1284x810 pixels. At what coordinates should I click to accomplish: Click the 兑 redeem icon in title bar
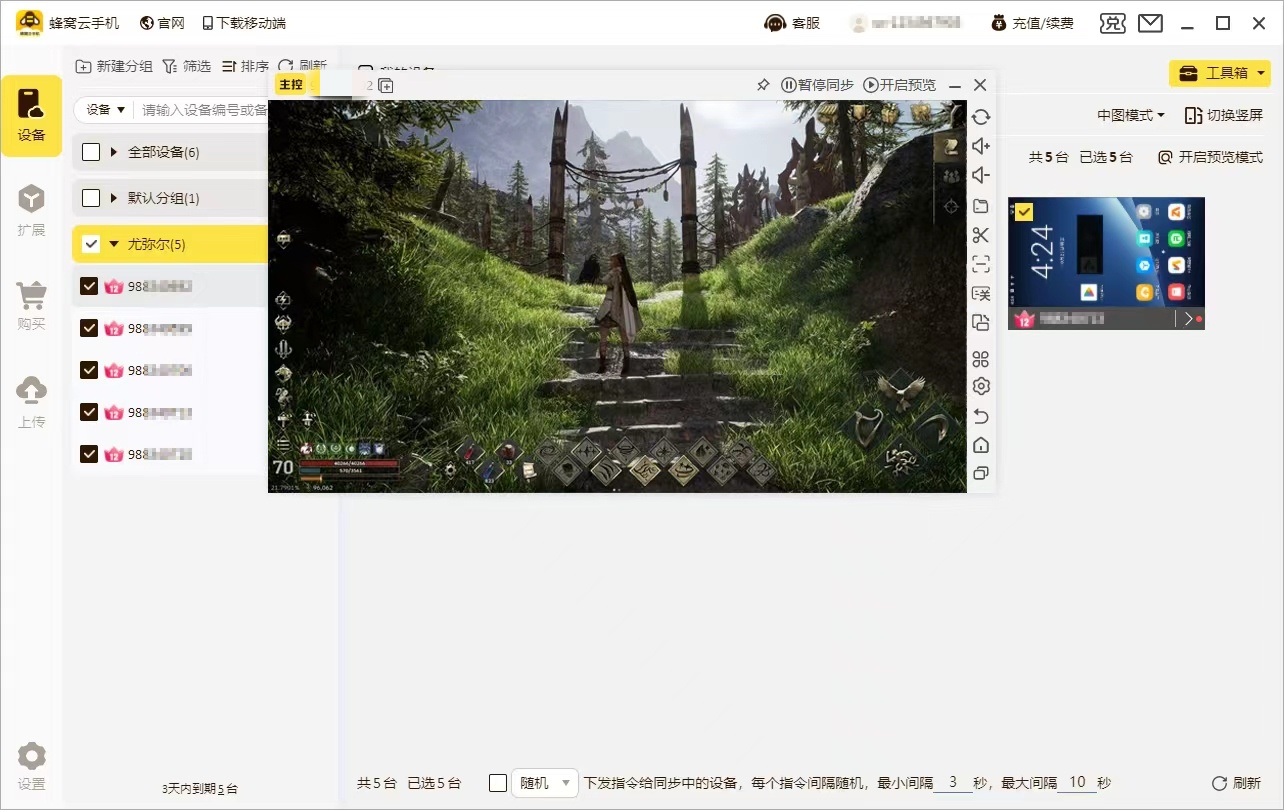click(x=1112, y=23)
